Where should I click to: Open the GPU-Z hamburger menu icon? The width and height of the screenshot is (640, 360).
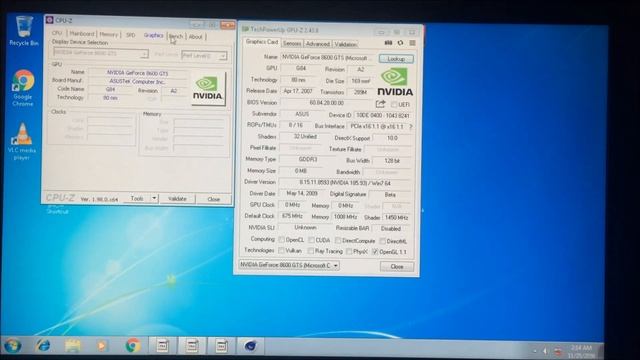[x=413, y=43]
